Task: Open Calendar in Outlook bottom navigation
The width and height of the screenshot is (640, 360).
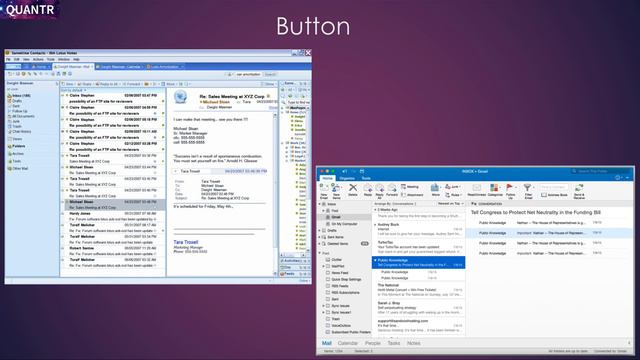Action: 348,343
